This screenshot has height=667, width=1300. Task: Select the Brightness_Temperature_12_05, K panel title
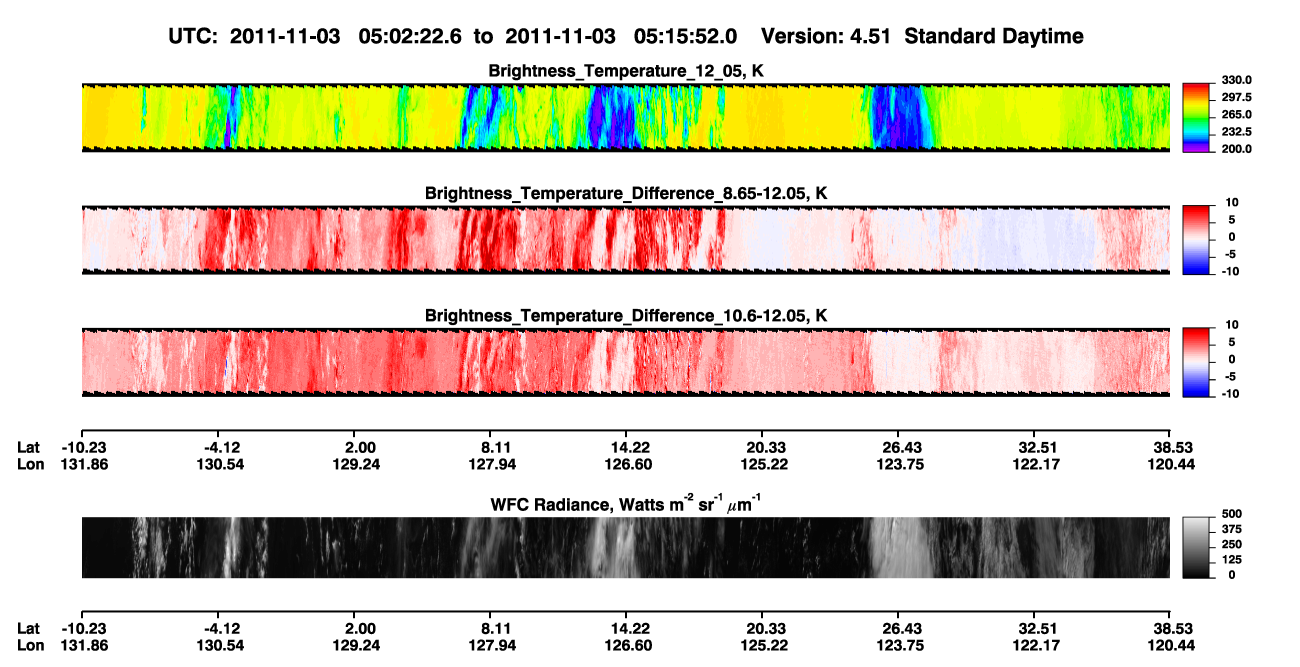(626, 71)
